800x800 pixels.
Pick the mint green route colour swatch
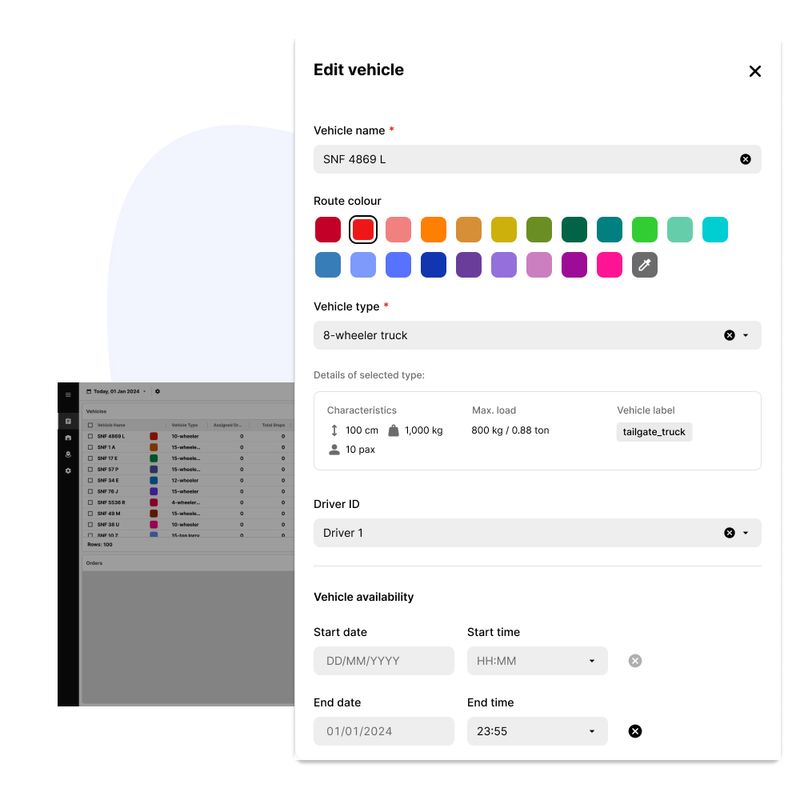[680, 230]
